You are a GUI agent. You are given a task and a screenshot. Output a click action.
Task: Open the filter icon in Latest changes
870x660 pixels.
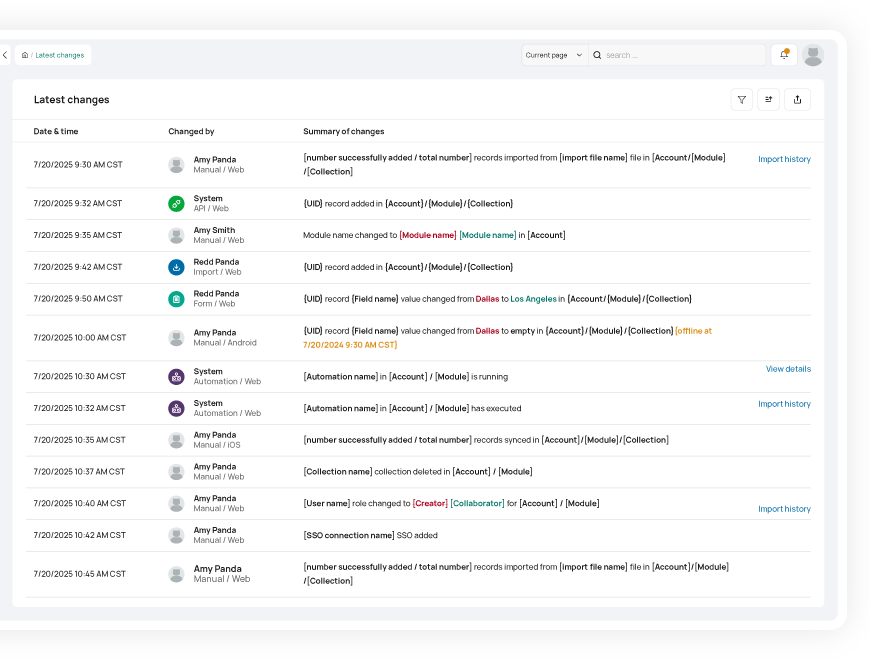pos(741,99)
